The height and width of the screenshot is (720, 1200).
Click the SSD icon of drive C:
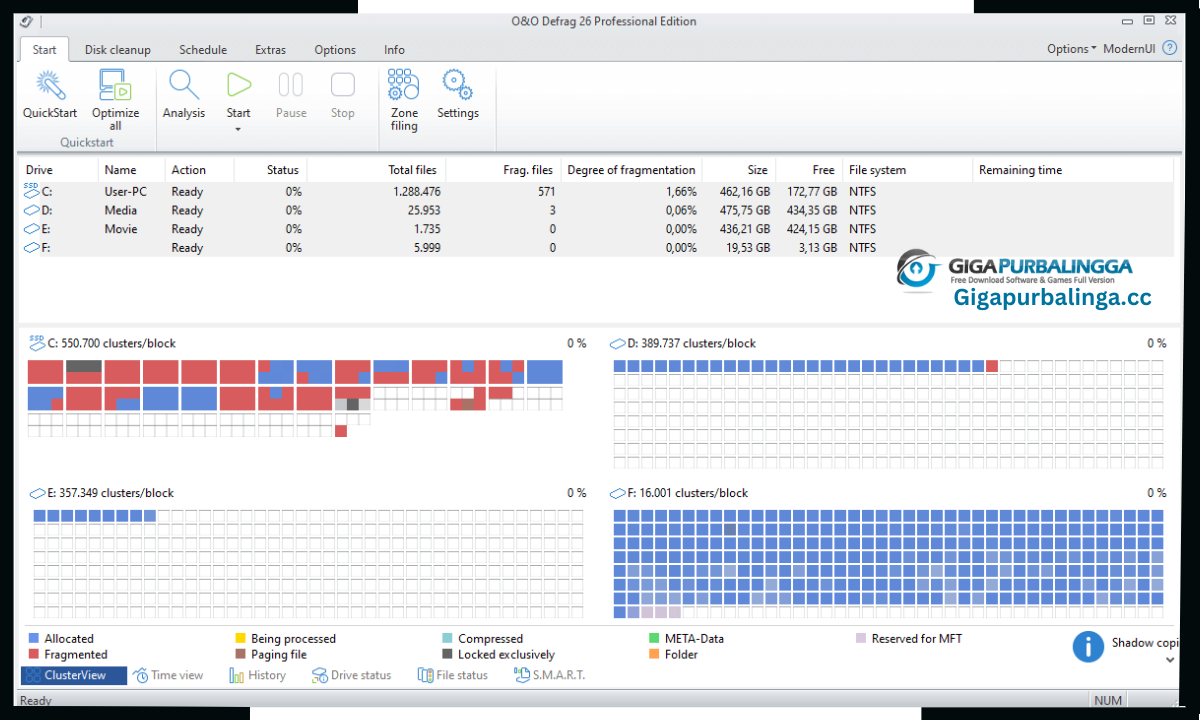tap(33, 191)
